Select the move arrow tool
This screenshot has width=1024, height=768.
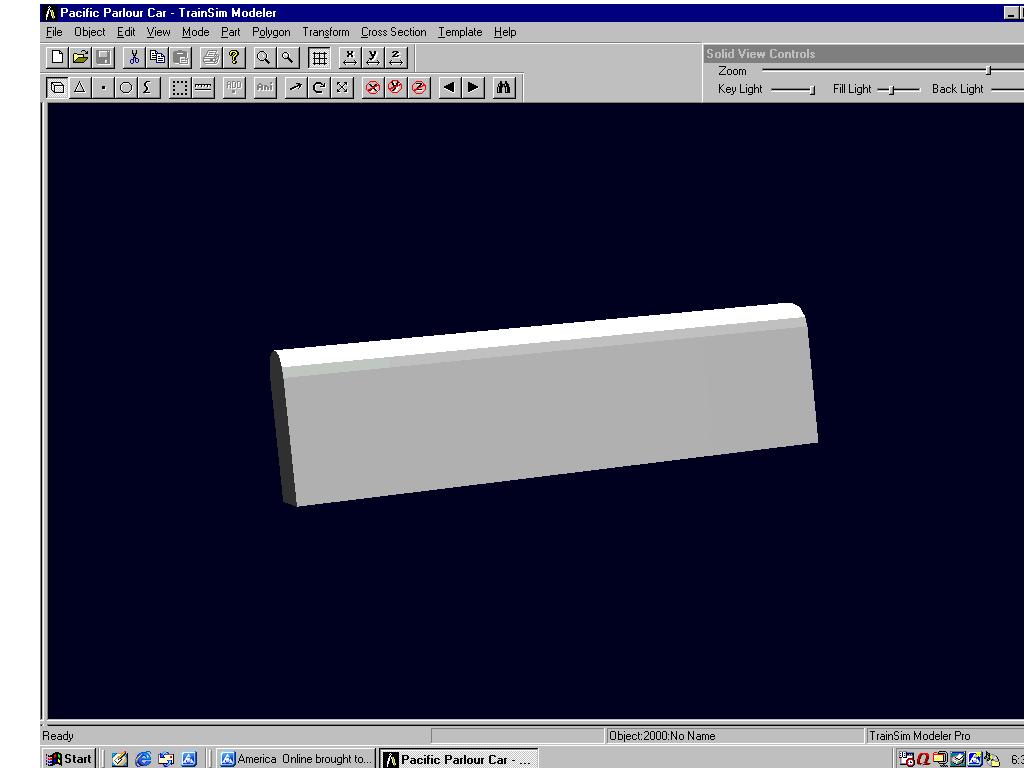tap(295, 88)
